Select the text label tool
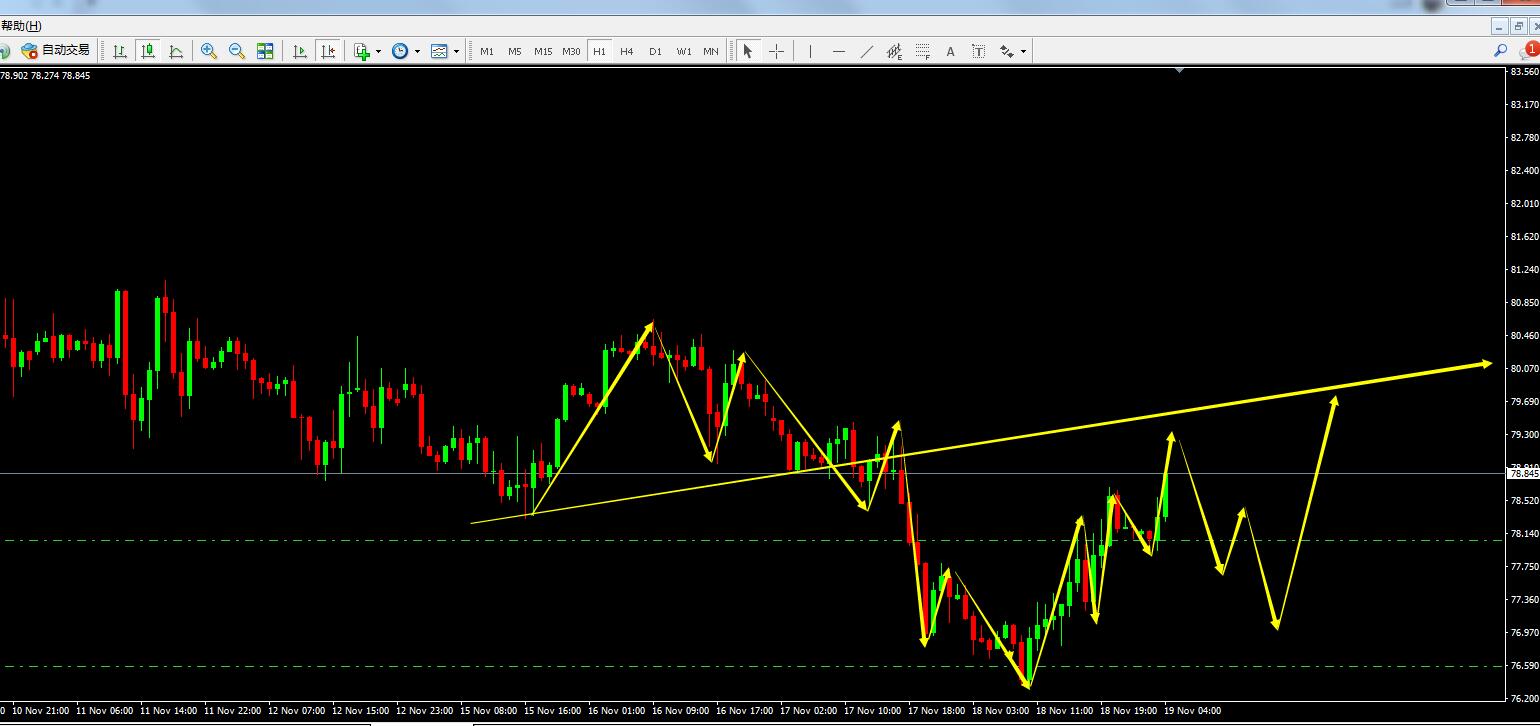 tap(978, 50)
